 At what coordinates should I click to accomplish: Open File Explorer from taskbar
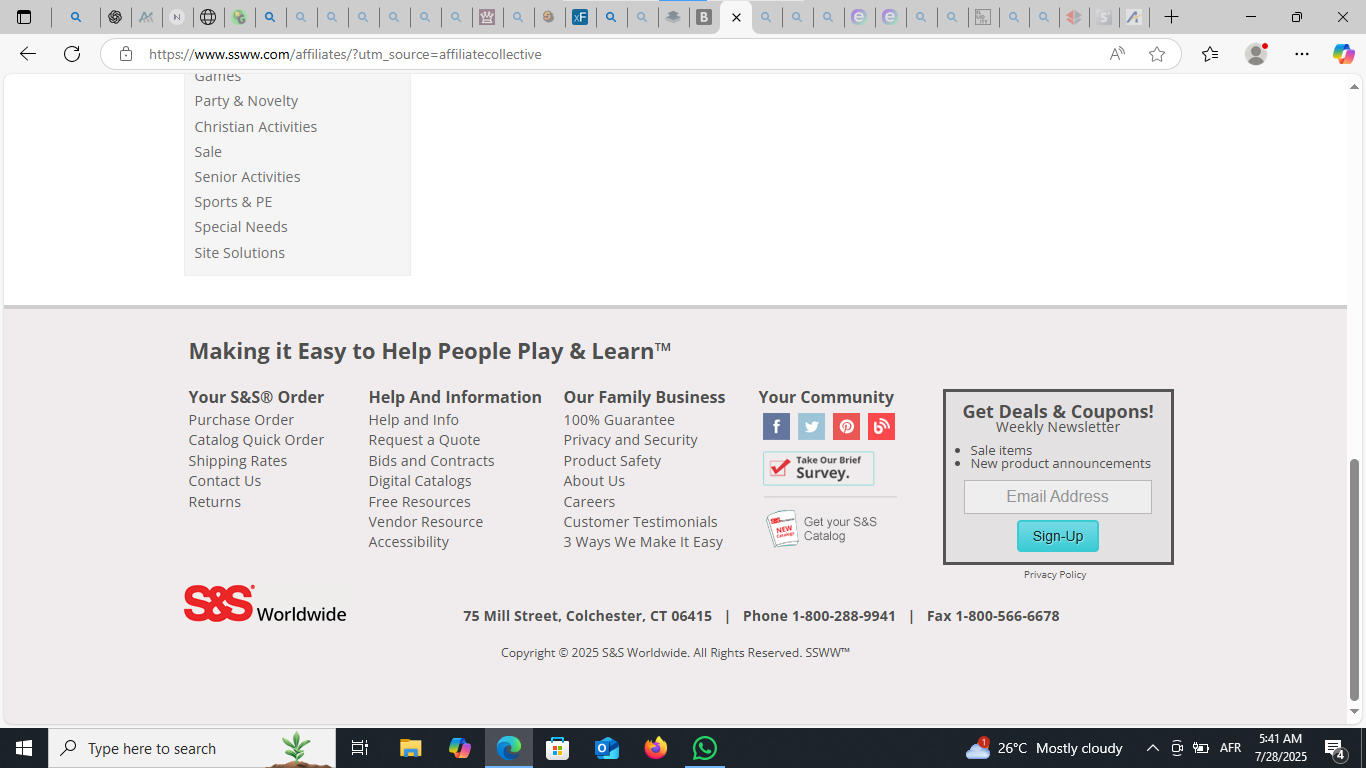pyautogui.click(x=411, y=748)
